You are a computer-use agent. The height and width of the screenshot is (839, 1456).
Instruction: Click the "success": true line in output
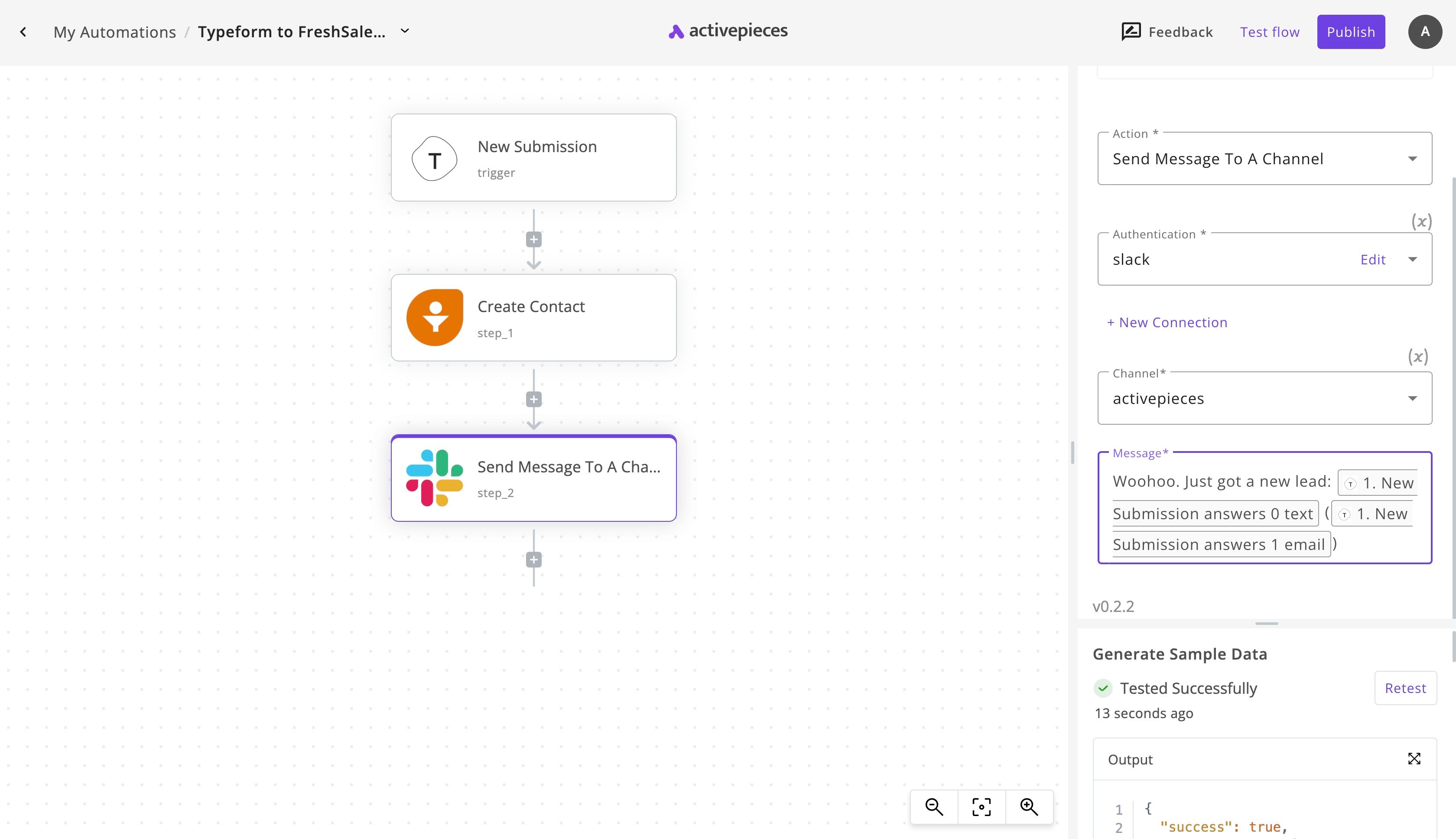[1223, 827]
